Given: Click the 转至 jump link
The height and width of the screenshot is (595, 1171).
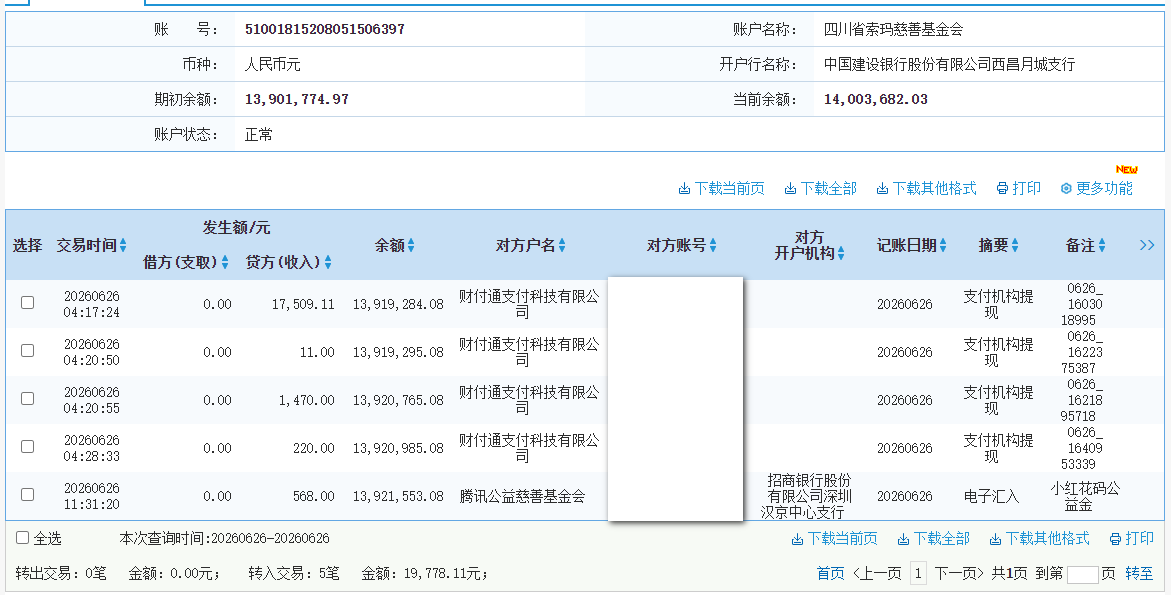Looking at the screenshot, I should coord(1139,573).
